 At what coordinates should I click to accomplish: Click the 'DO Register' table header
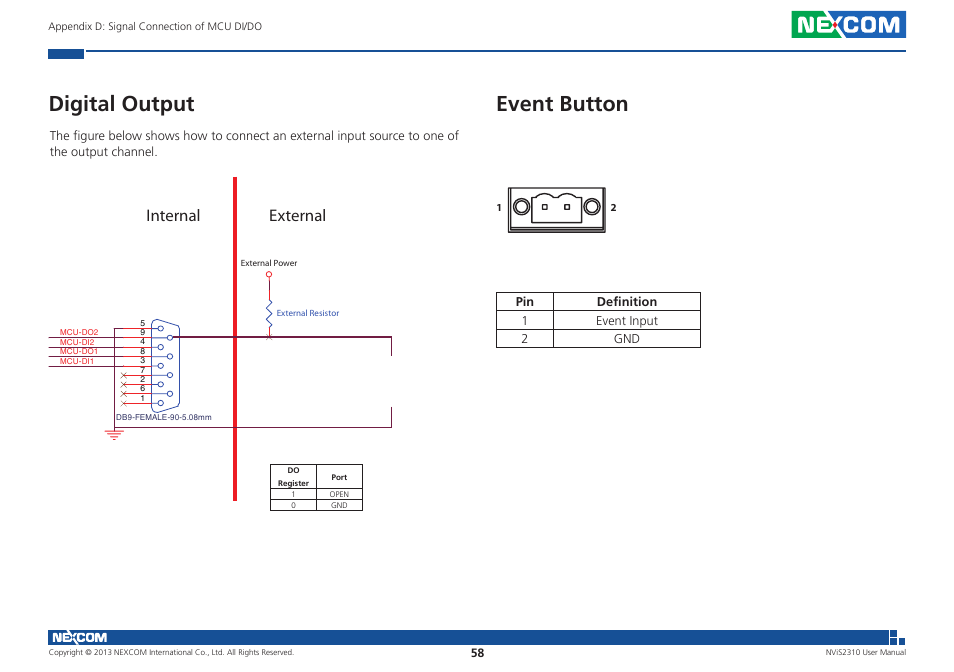coord(293,477)
